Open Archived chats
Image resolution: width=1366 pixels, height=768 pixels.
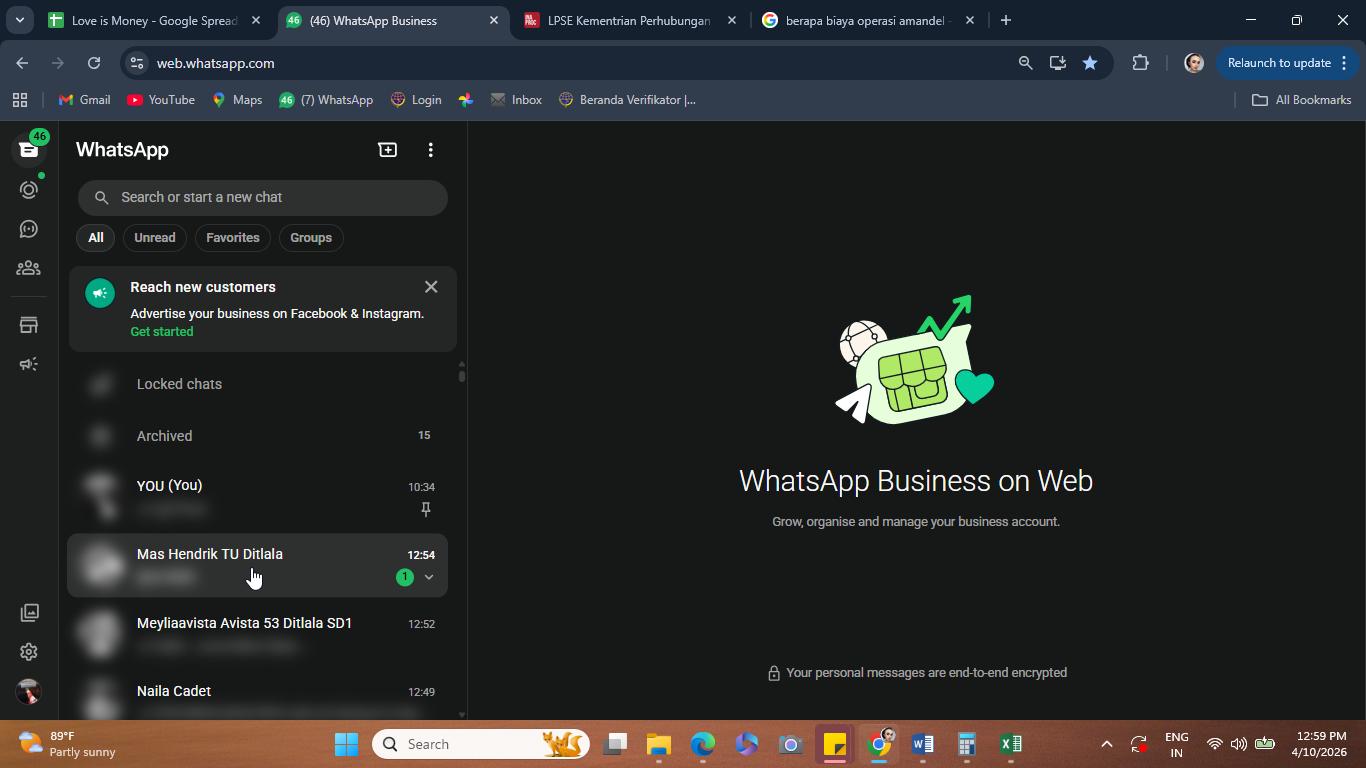coord(258,436)
